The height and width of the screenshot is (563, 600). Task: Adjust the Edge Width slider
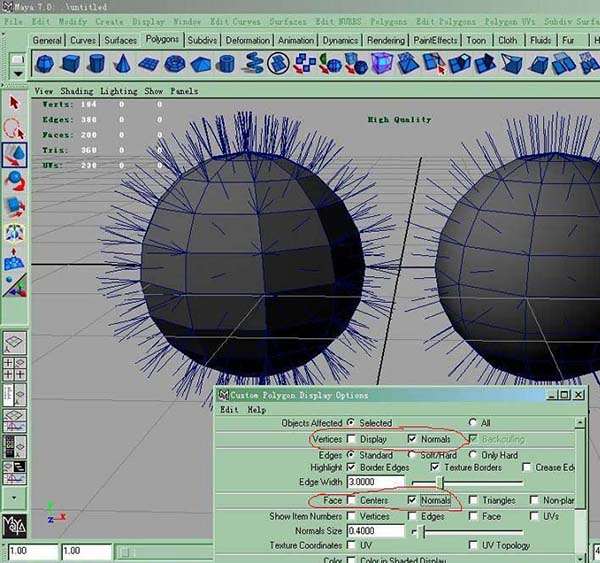click(x=440, y=482)
